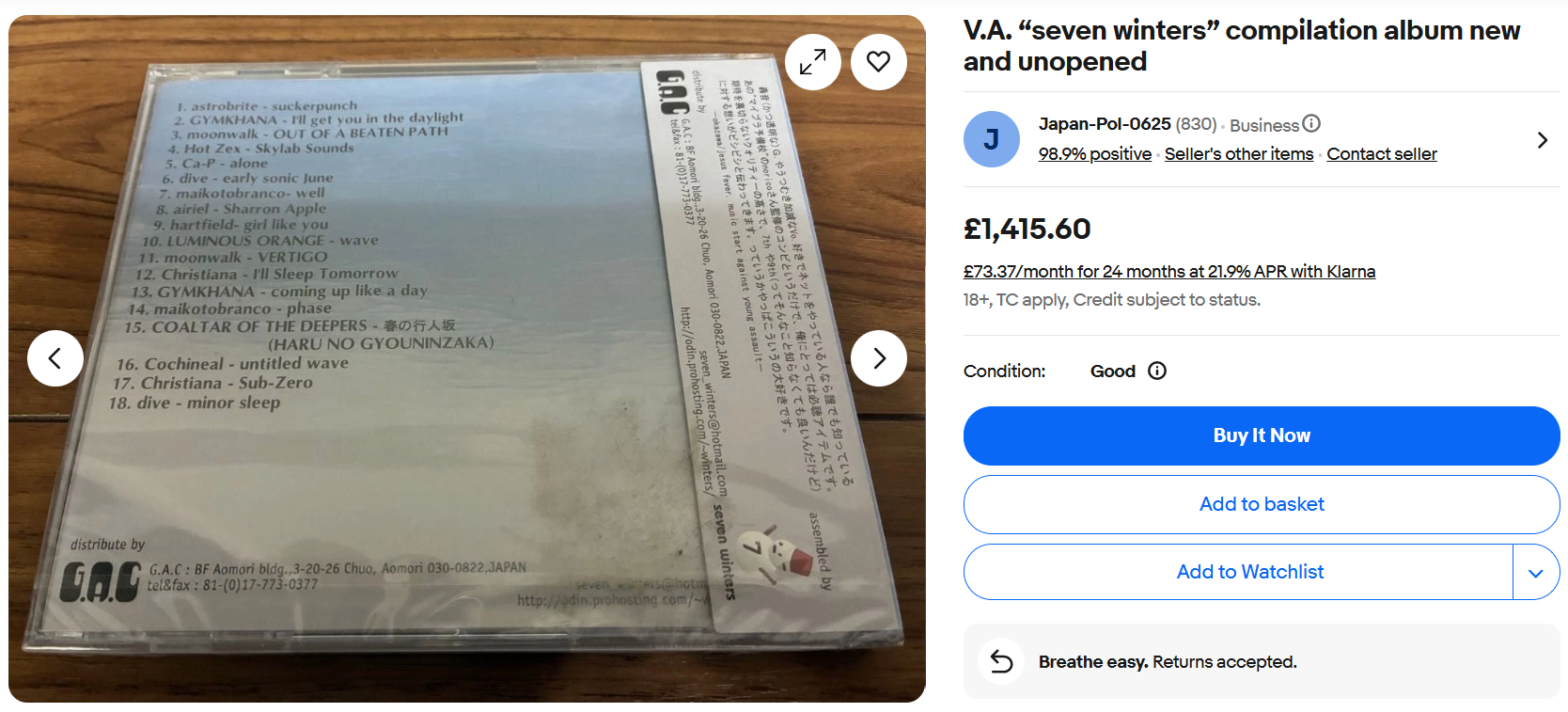Open seller details chevron arrow
The width and height of the screenshot is (1568, 712).
[x=1543, y=140]
